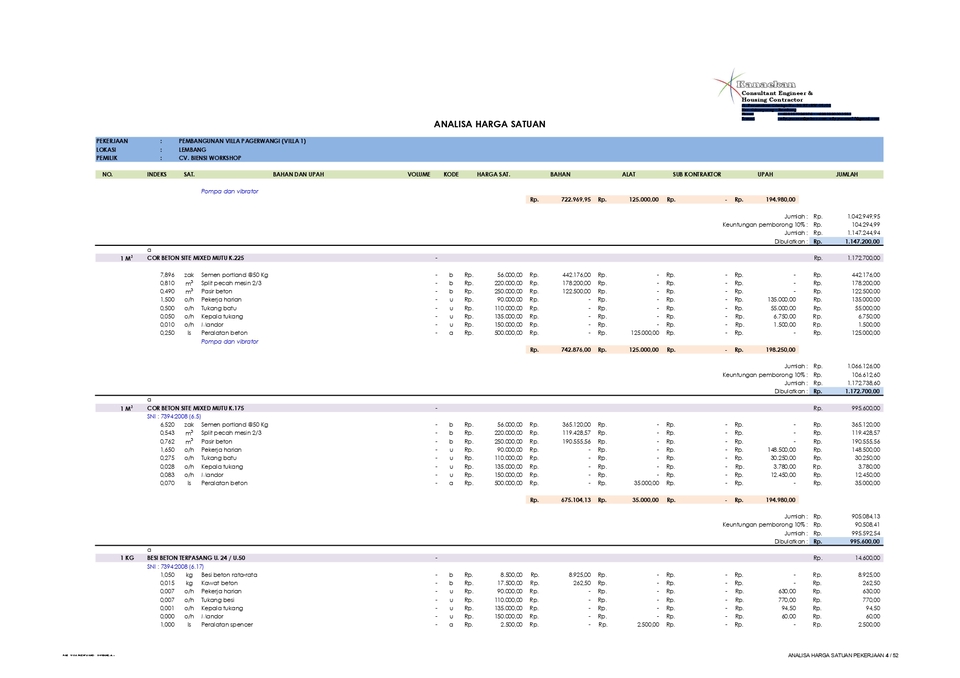Click the 'LOKASI' label
This screenshot has height=678, width=960.
point(106,149)
